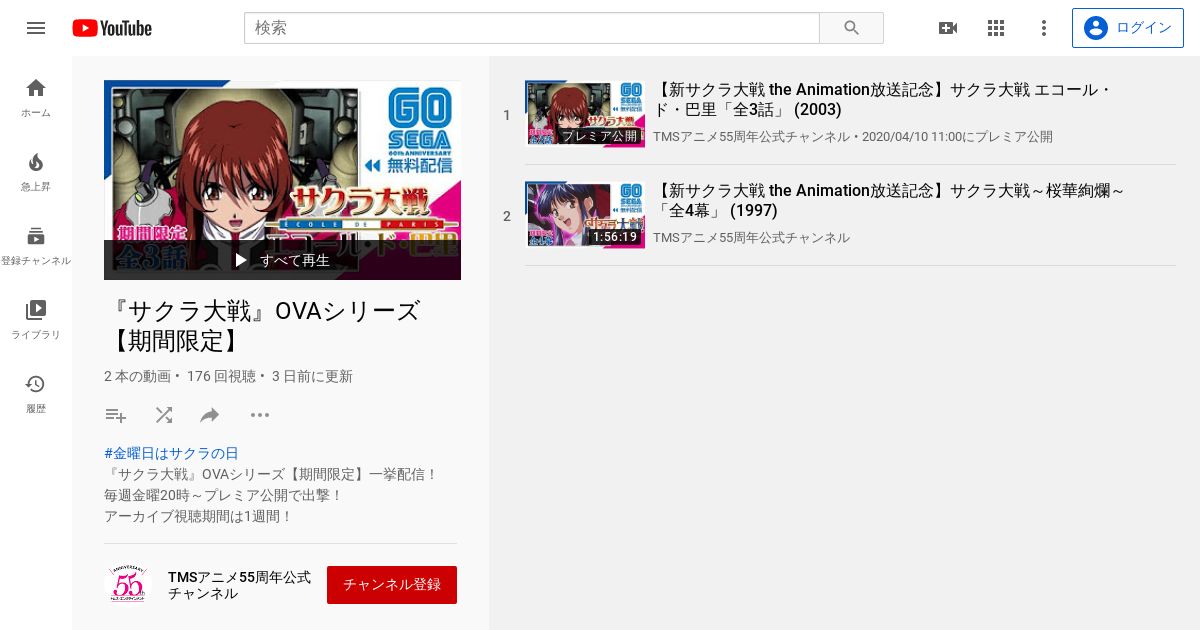The width and height of the screenshot is (1200, 630).
Task: Click the premiere date 2020/04/10 11:00 text
Action: 957,137
